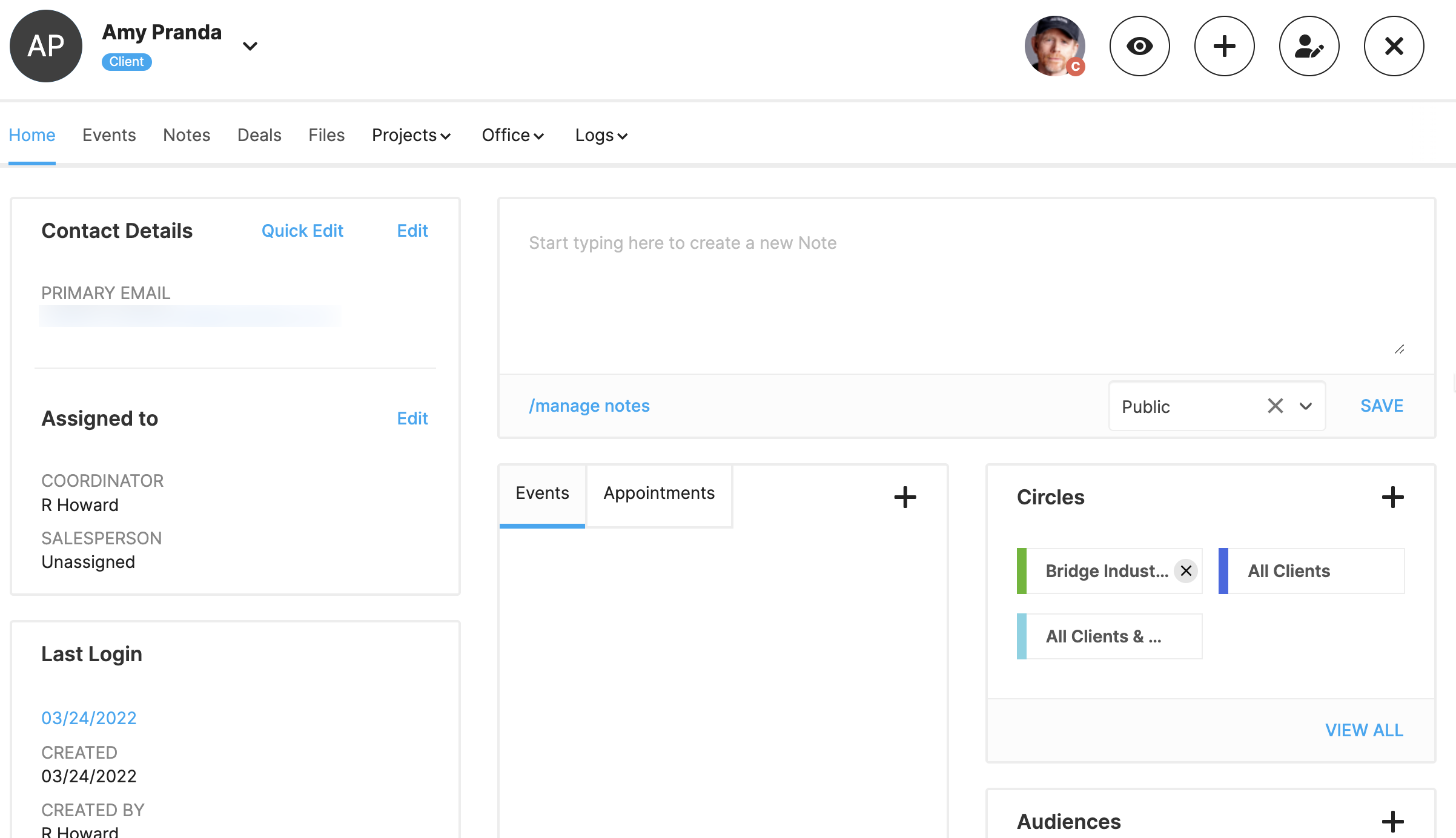Open the All Clients circle
The height and width of the screenshot is (838, 1456).
1311,571
